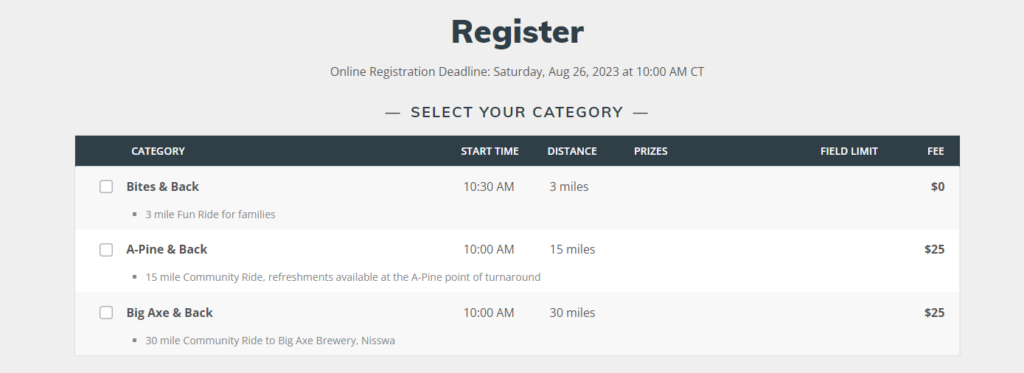Check the Bites & Back category checkbox
This screenshot has width=1024, height=373.
tap(106, 187)
